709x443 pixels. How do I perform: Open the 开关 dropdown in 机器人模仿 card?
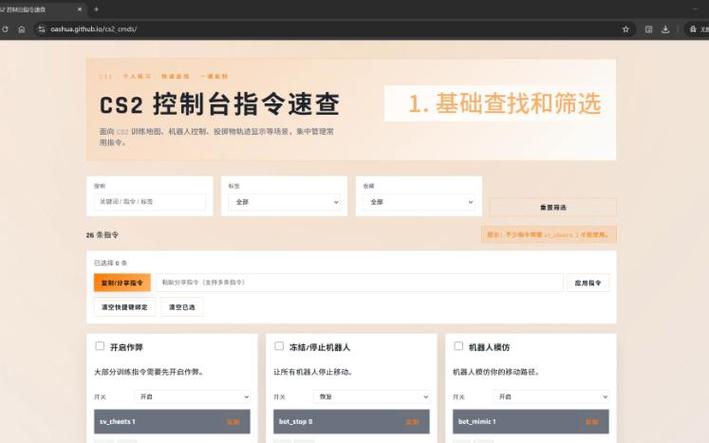(x=551, y=397)
